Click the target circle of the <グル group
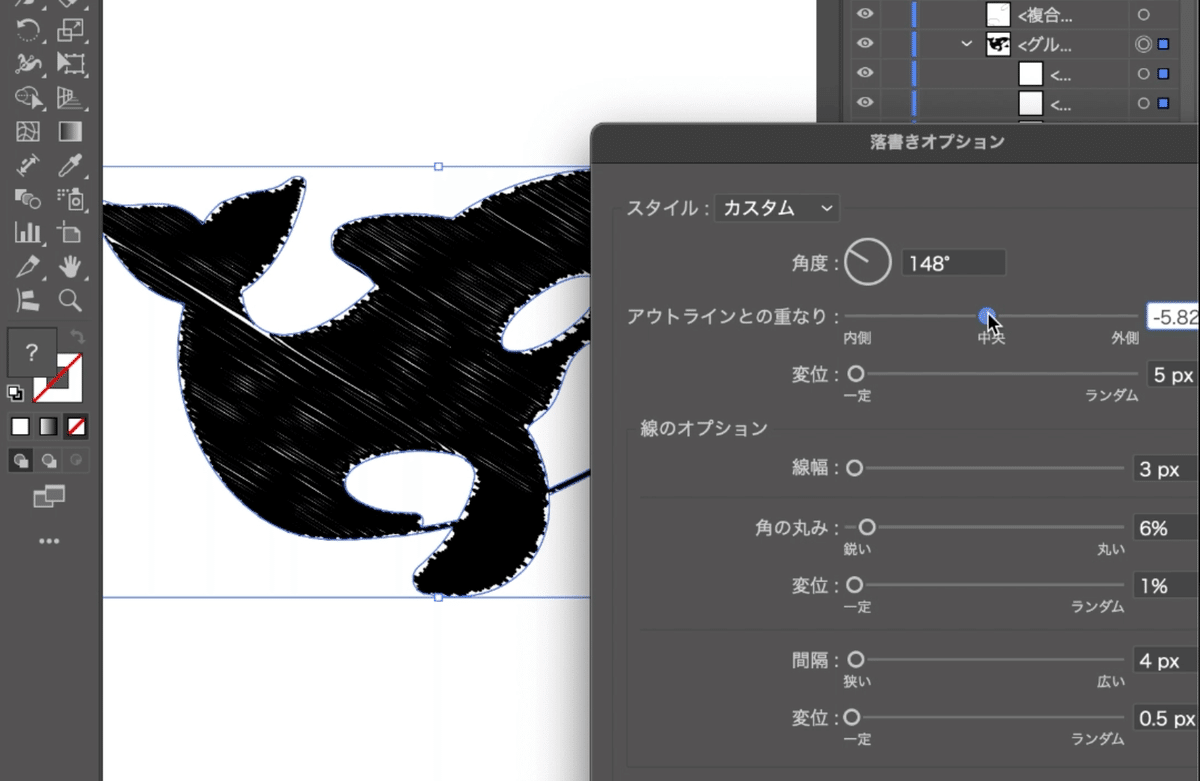The width and height of the screenshot is (1200, 781). click(x=1144, y=44)
